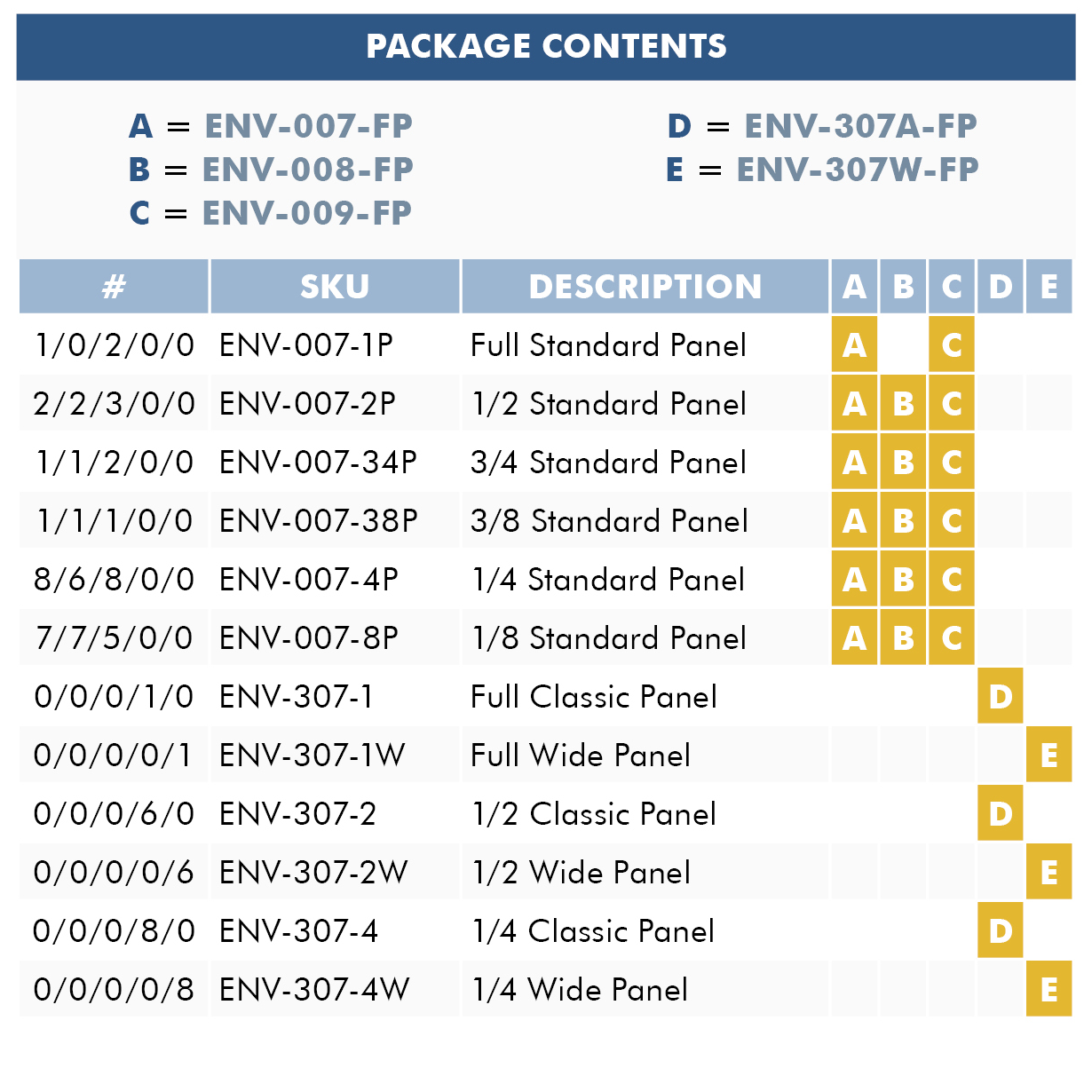Image resolution: width=1092 pixels, height=1092 pixels.
Task: Click the E badge for ENV-307-1W
Action: [1049, 755]
